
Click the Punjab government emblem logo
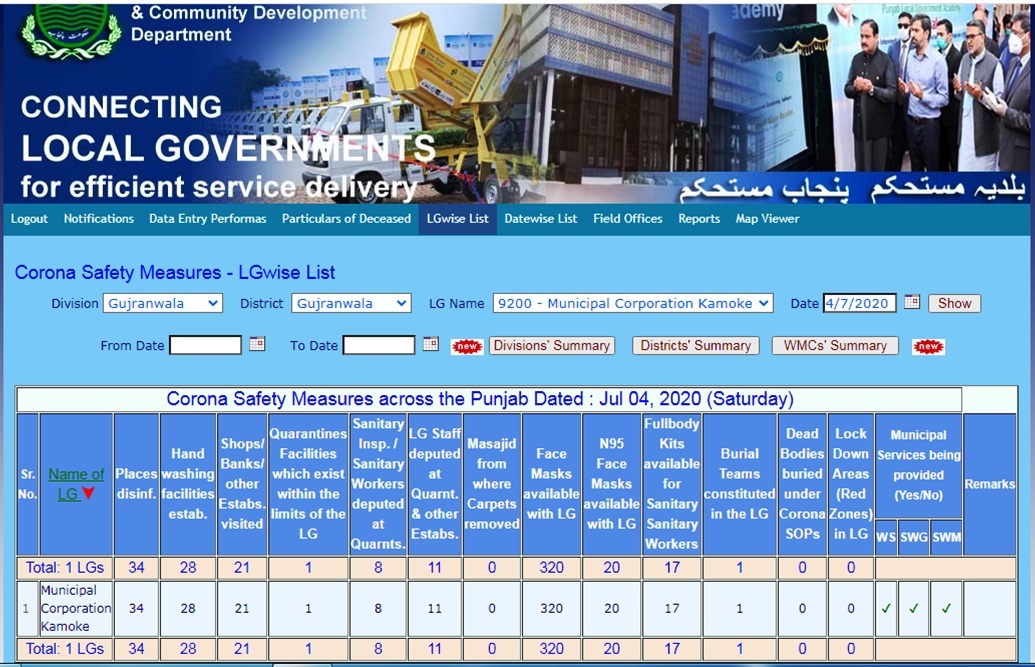(x=70, y=32)
